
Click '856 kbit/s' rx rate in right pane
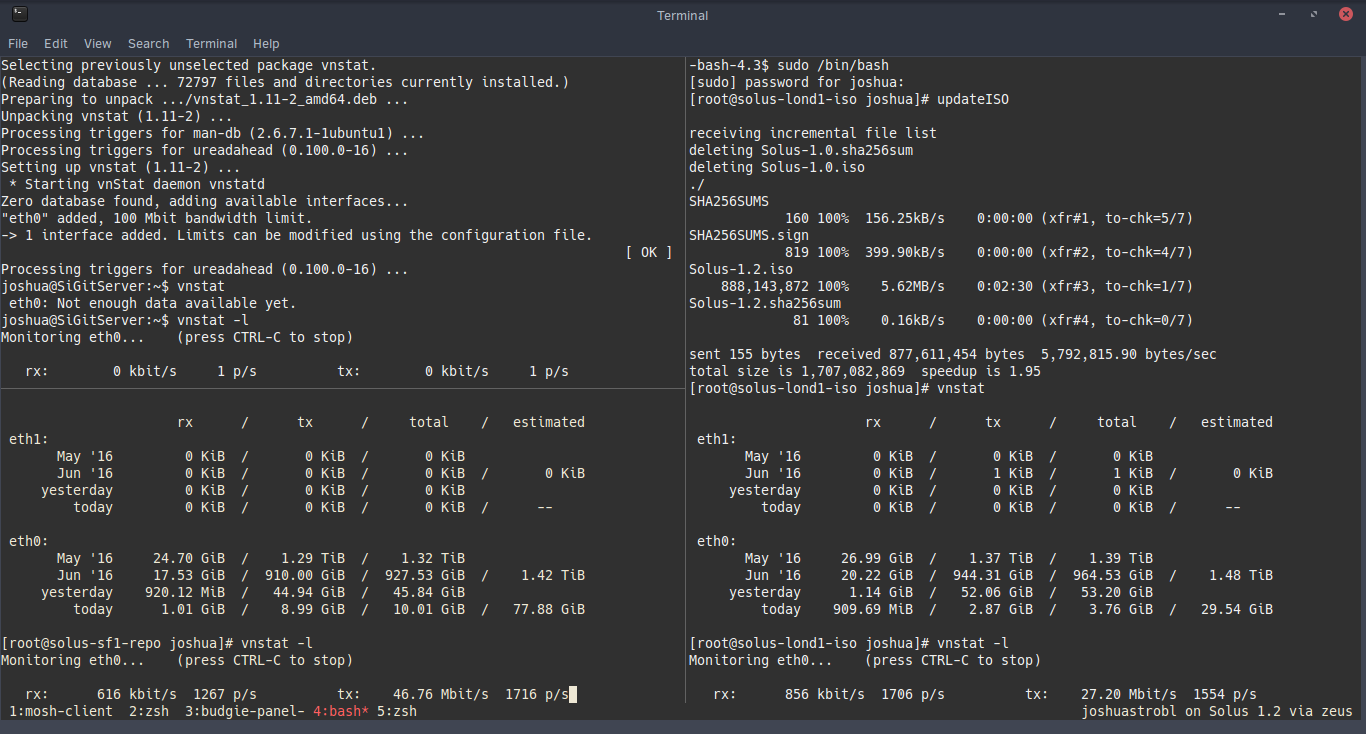pos(825,694)
